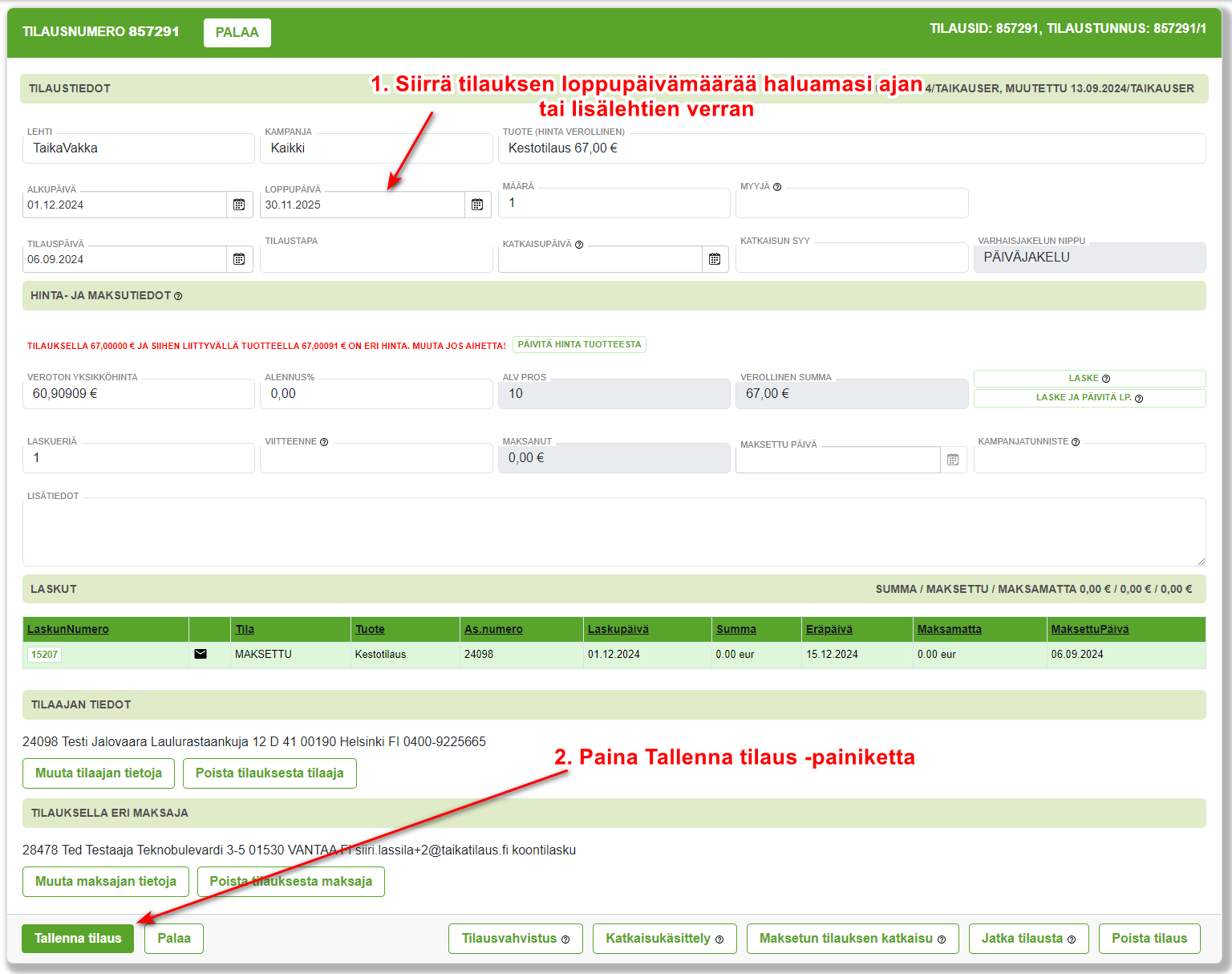Click the Alkupäivä date field
Viewport: 1232px width, 974px height.
point(125,205)
